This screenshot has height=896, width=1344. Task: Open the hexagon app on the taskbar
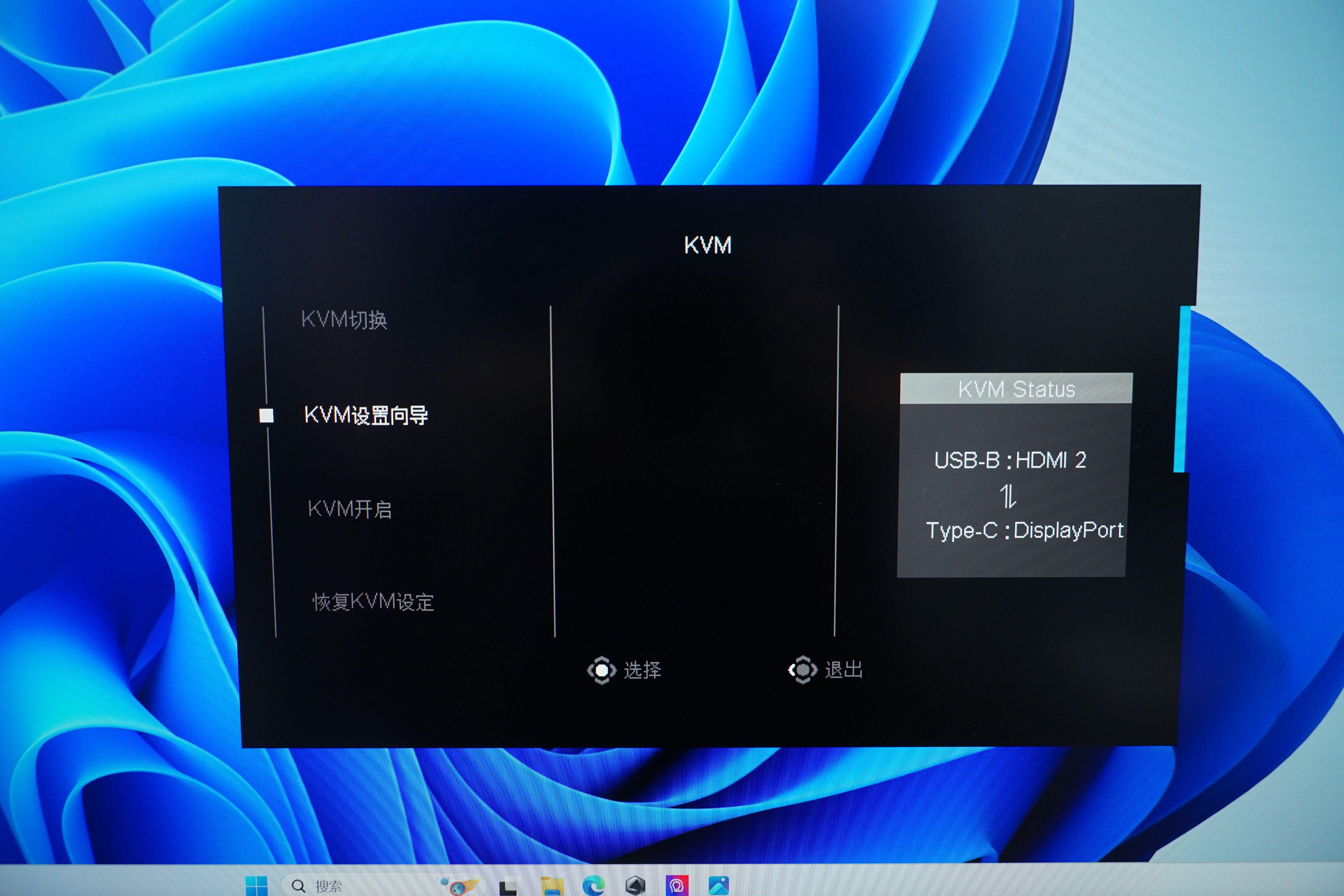(635, 886)
